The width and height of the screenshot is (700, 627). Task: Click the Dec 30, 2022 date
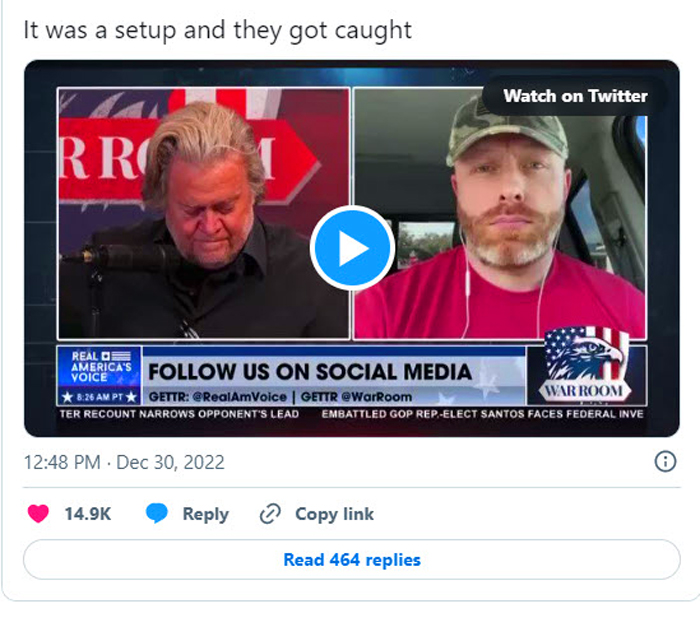point(170,462)
